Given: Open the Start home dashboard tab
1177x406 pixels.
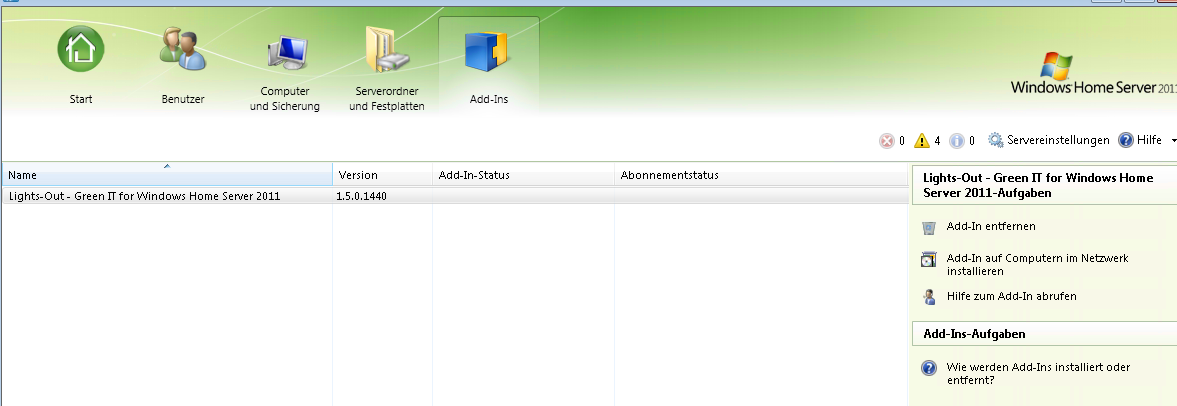Looking at the screenshot, I should (x=80, y=66).
